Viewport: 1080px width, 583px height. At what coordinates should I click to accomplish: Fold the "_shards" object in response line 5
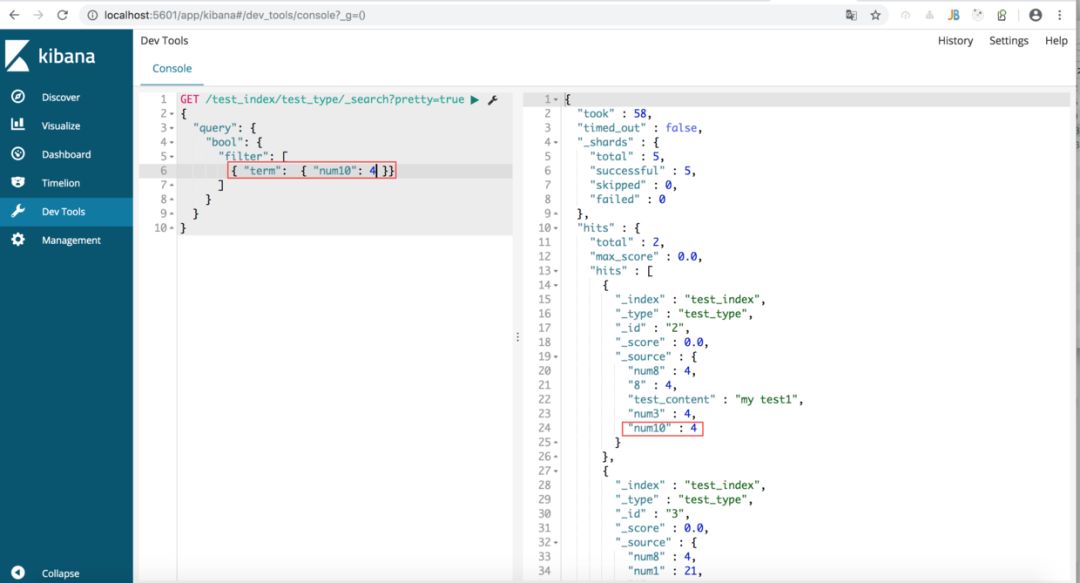click(556, 142)
